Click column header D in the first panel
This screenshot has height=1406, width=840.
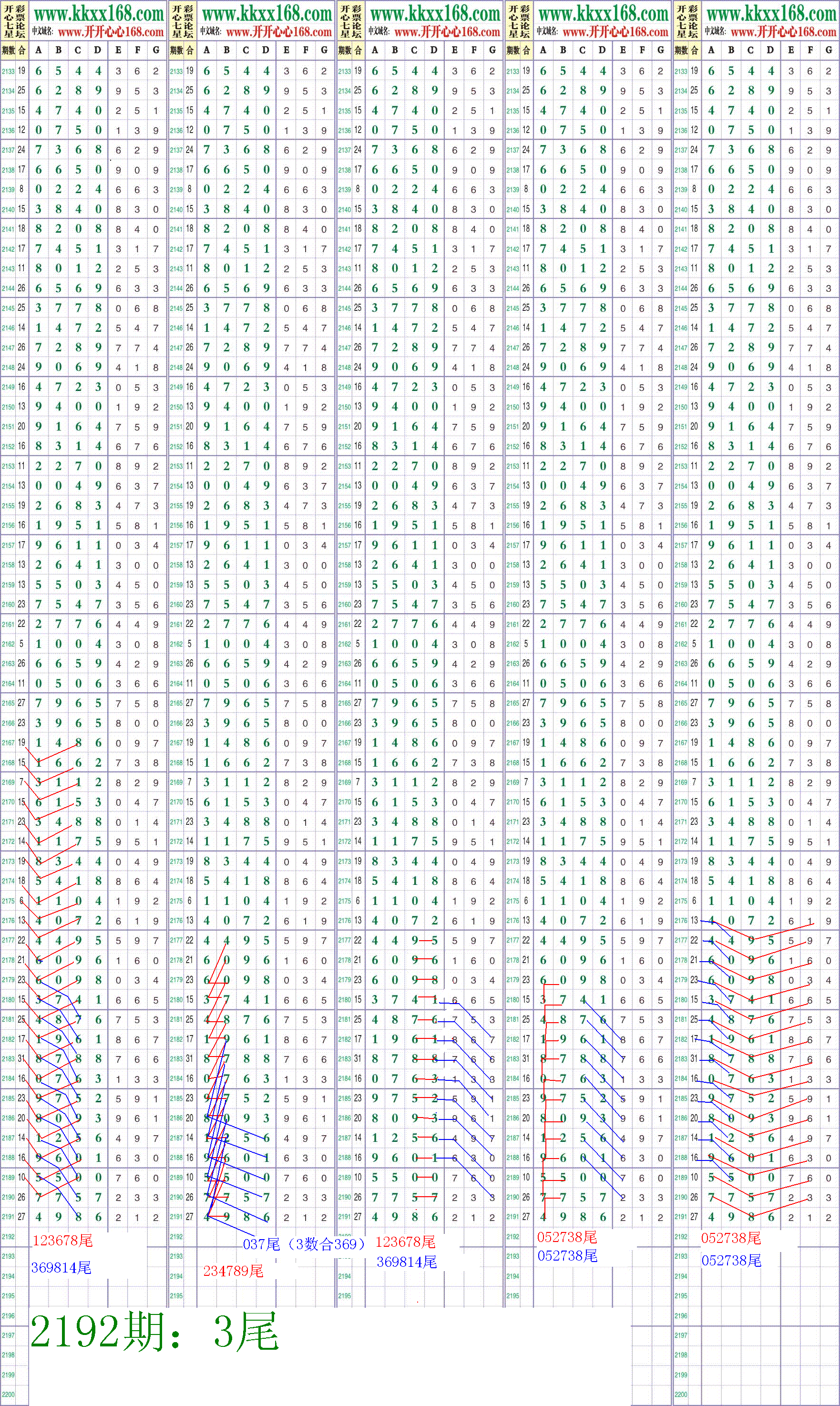pos(98,51)
